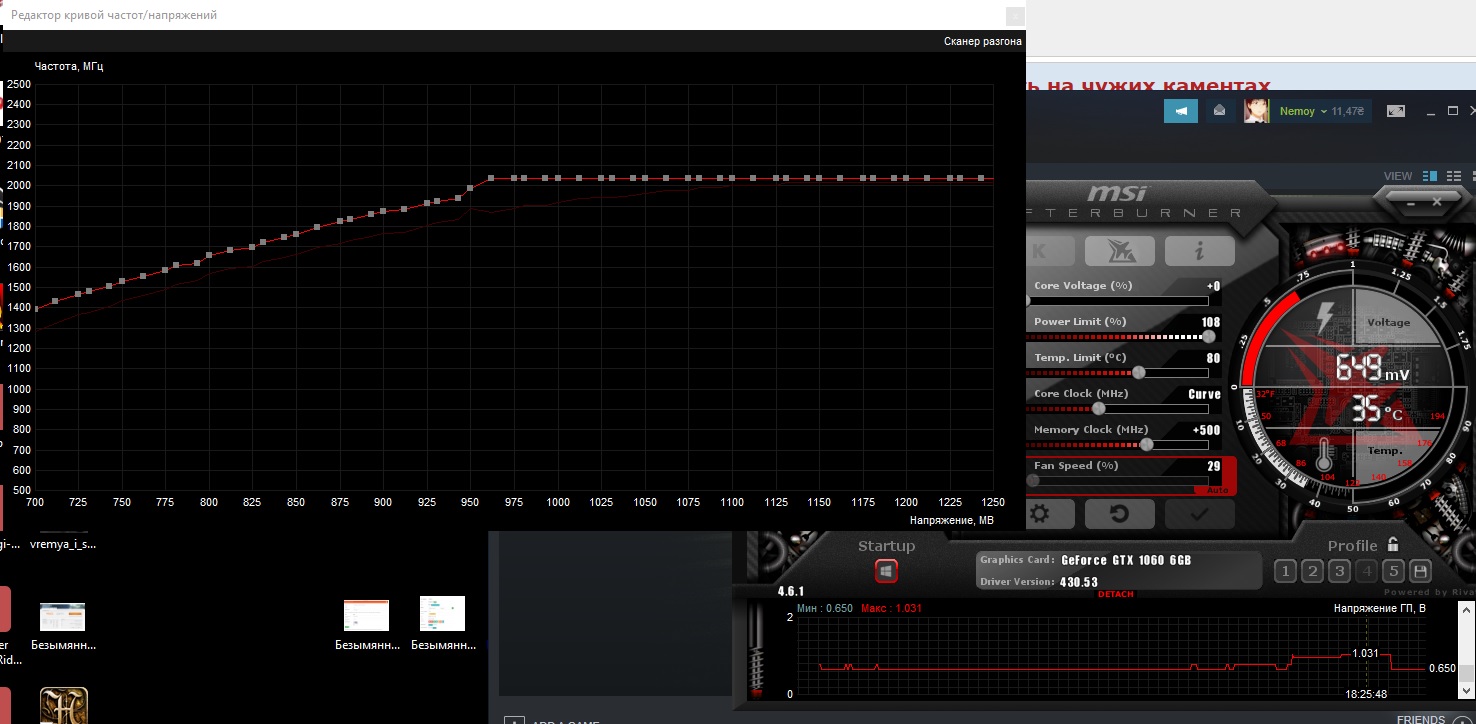This screenshot has height=724, width=1476.
Task: Click the DETACH monitoring button
Action: [x=1116, y=594]
